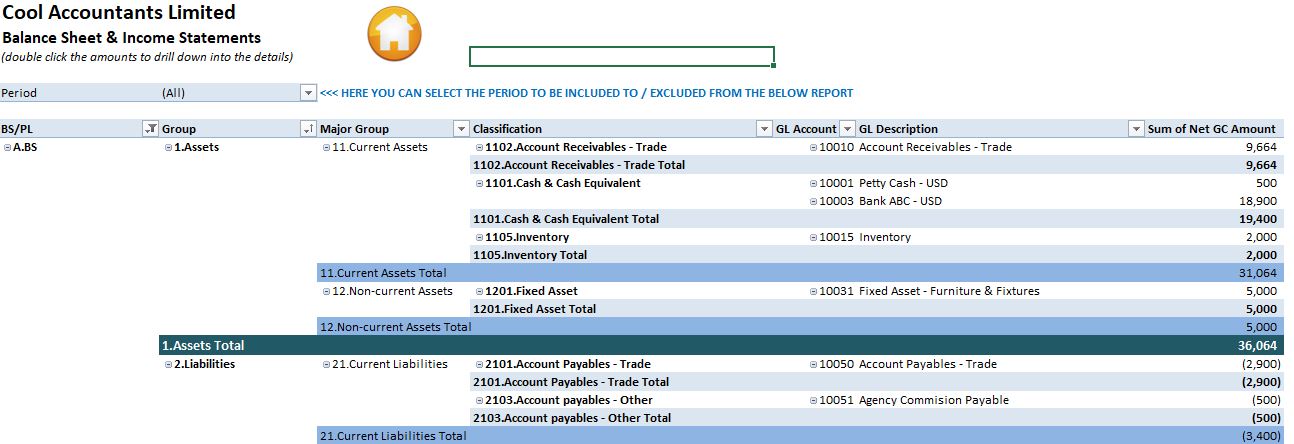
Task: Select the Current Assets Total 31,064
Action: 1257,273
